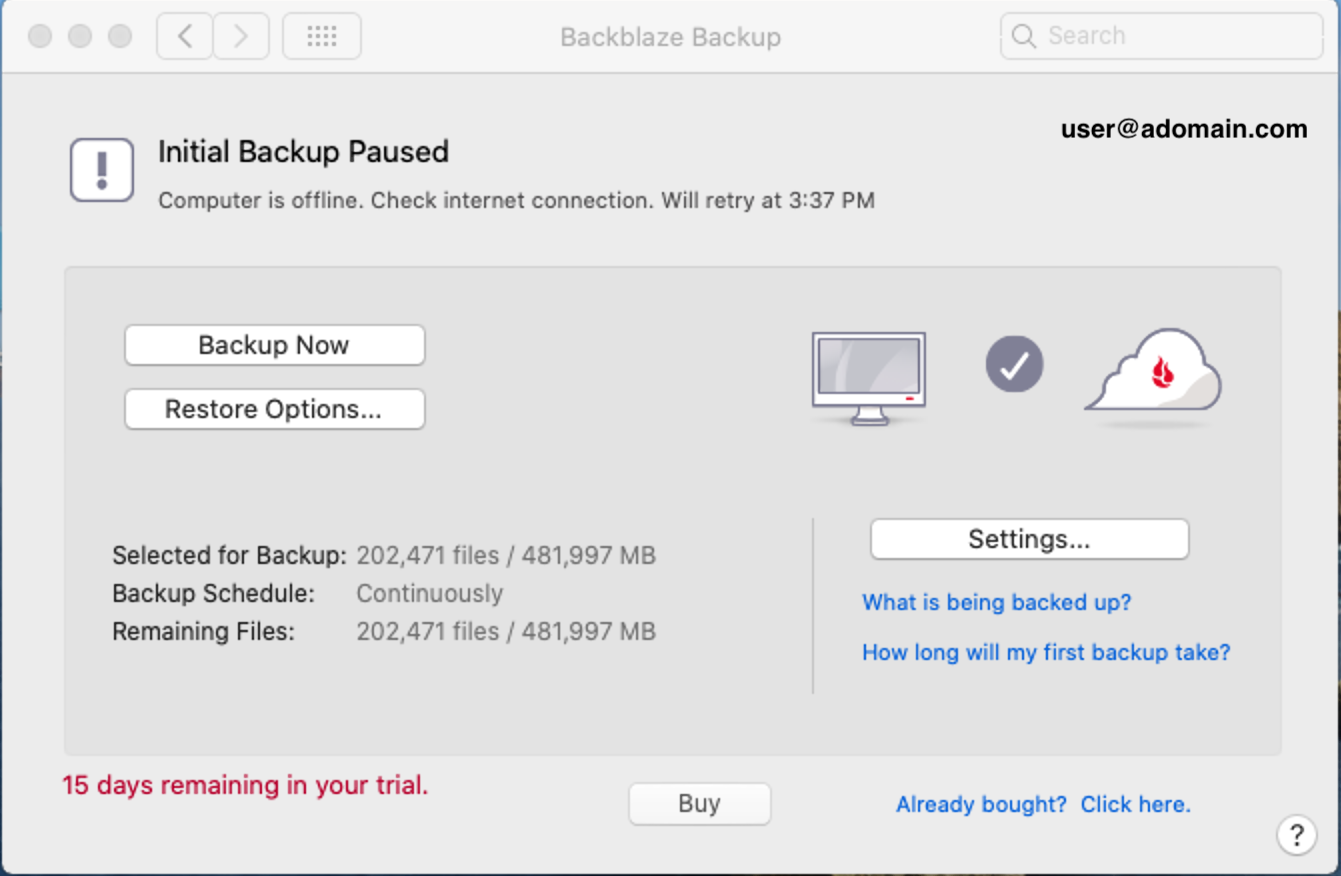Screen dimensions: 1341x876
Task: Click "Initial Backup Paused" heading
Action: tap(303, 152)
